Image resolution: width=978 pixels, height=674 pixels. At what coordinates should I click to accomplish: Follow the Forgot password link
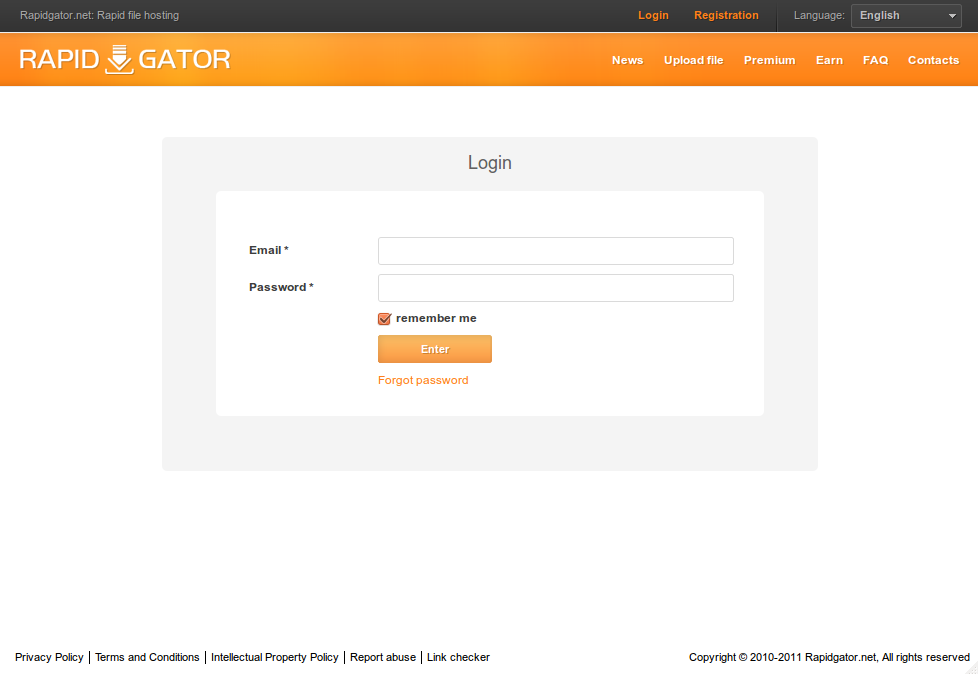tap(423, 380)
